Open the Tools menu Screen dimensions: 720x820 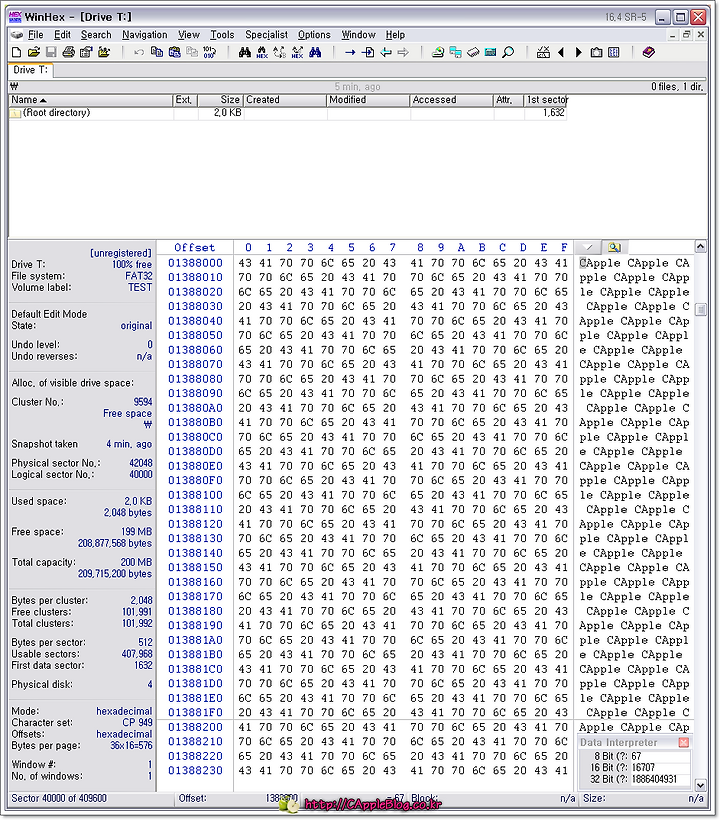[x=222, y=35]
